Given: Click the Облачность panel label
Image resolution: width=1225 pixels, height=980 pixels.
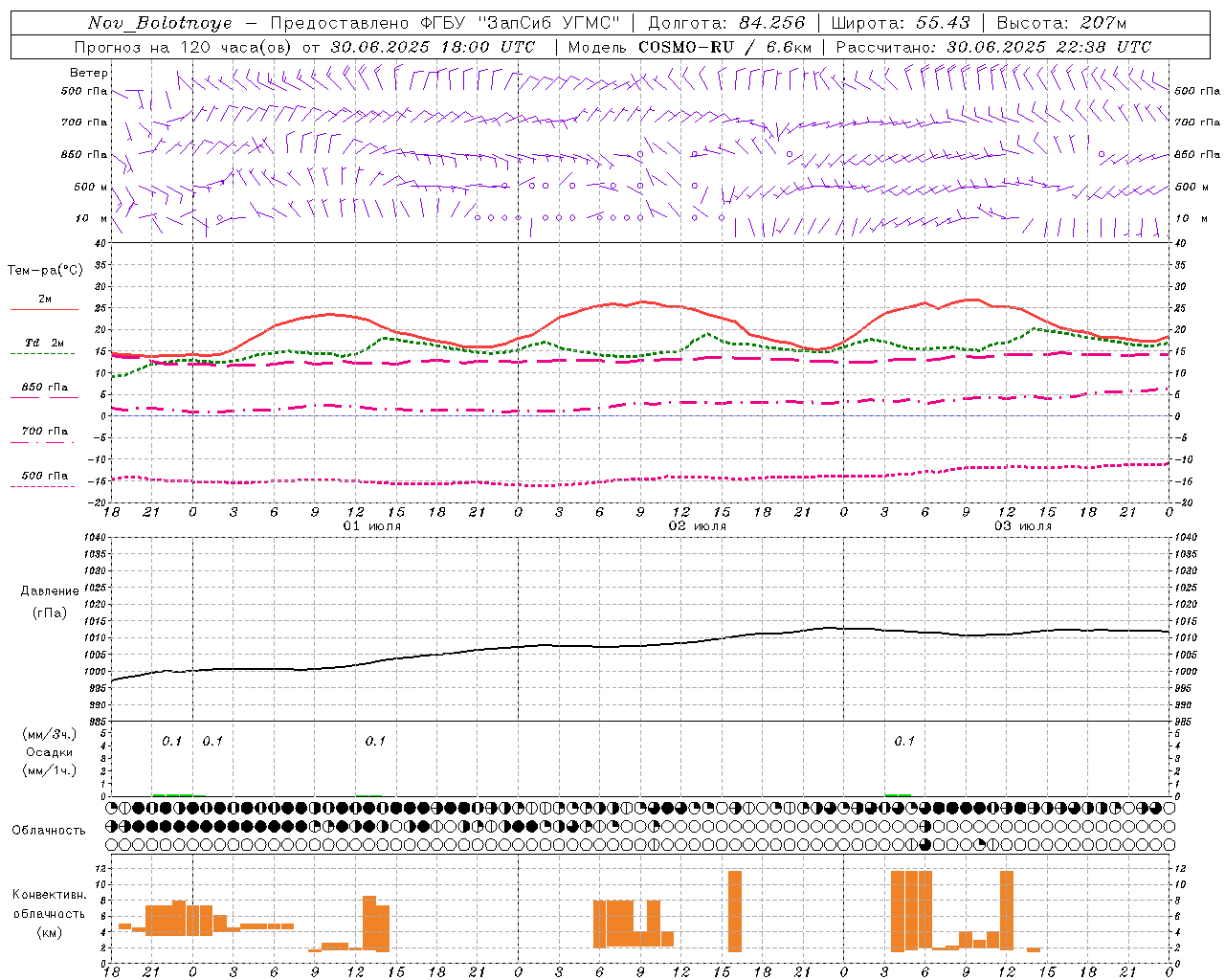Looking at the screenshot, I should 49,831.
